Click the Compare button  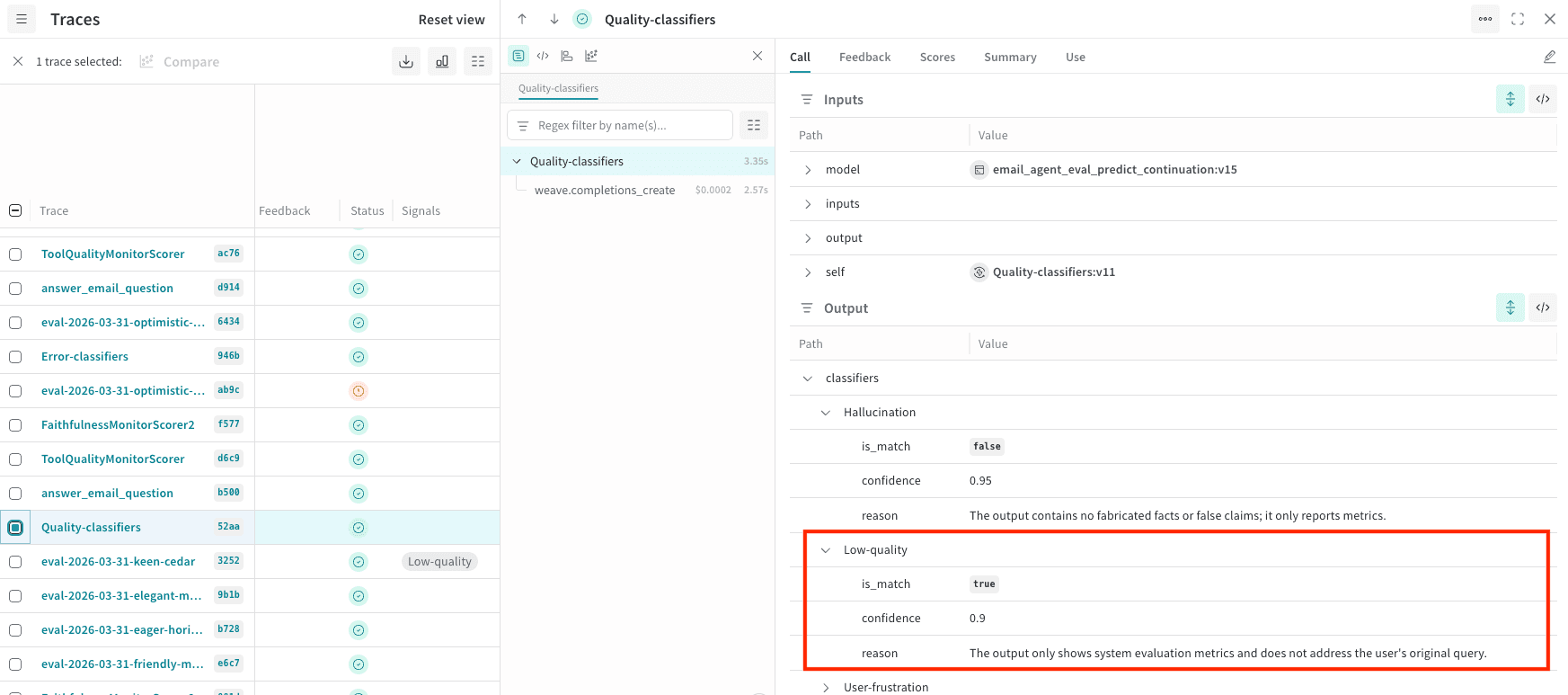coord(180,61)
